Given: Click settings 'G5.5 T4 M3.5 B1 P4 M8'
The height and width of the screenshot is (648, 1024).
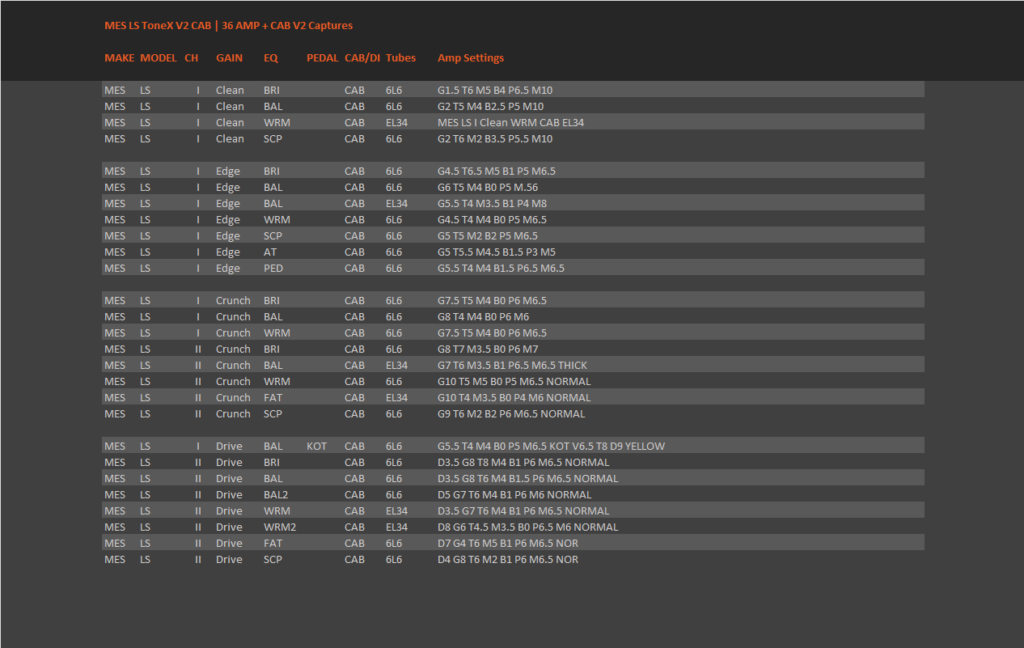Looking at the screenshot, I should click(492, 204).
